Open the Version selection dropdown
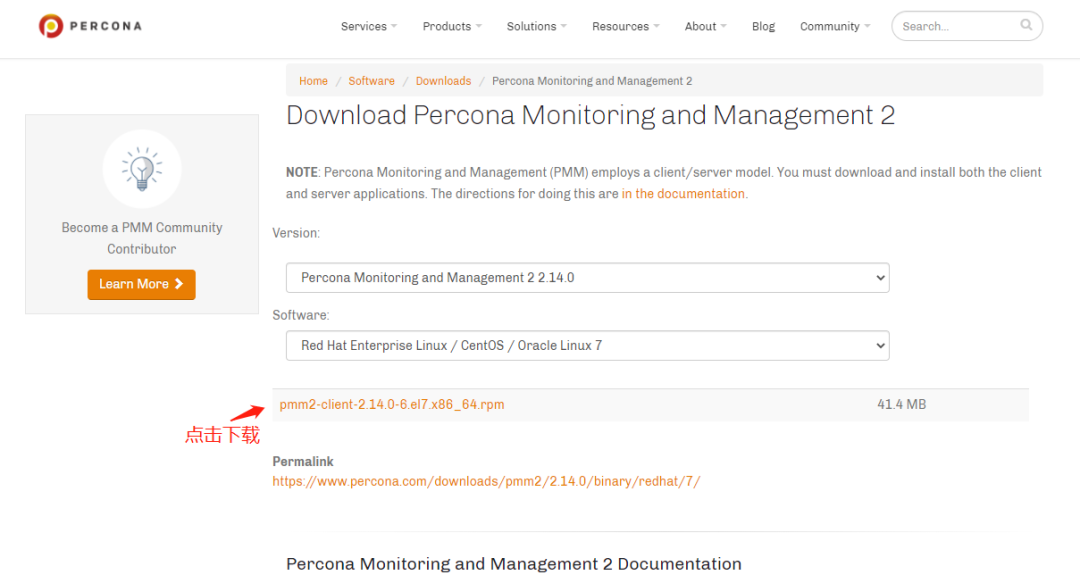The width and height of the screenshot is (1080, 575). click(x=588, y=278)
